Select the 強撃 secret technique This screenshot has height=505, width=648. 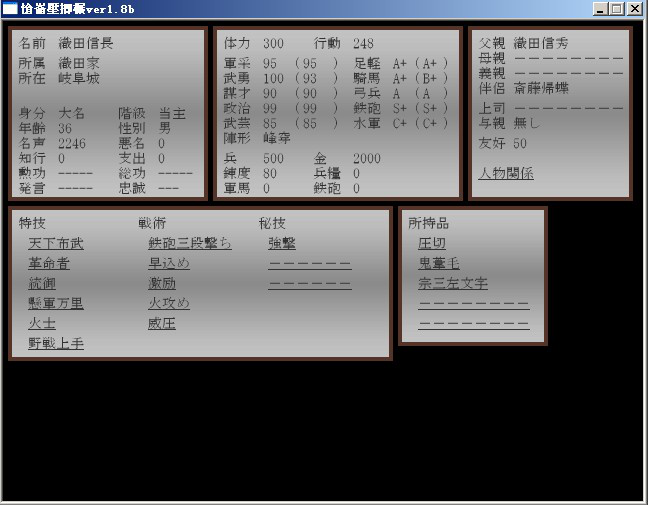coord(282,243)
